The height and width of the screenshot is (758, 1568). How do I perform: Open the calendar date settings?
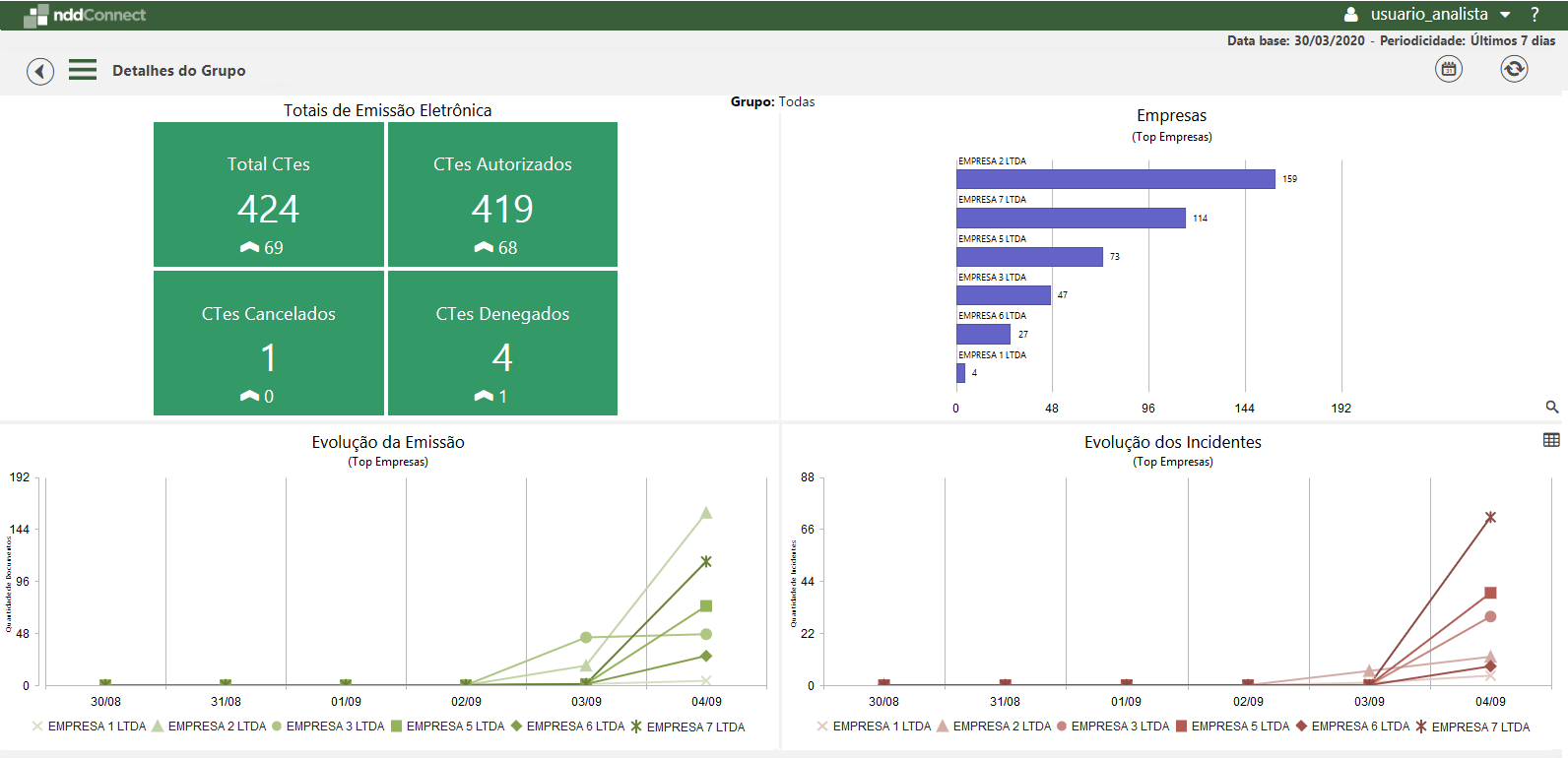(x=1448, y=69)
